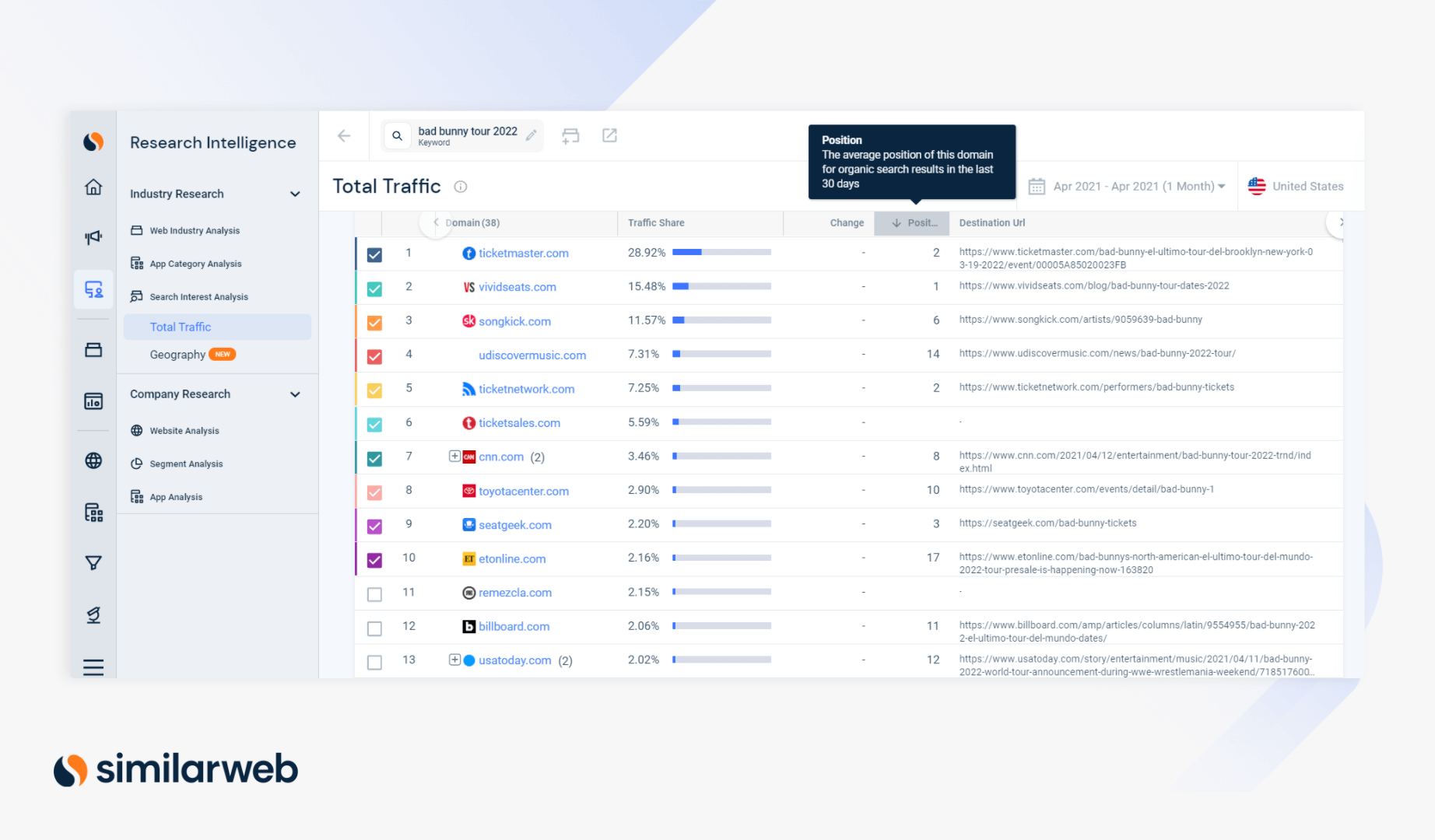This screenshot has height=840, width=1435.
Task: Open the udiscovermusic.com domain link
Action: point(532,355)
